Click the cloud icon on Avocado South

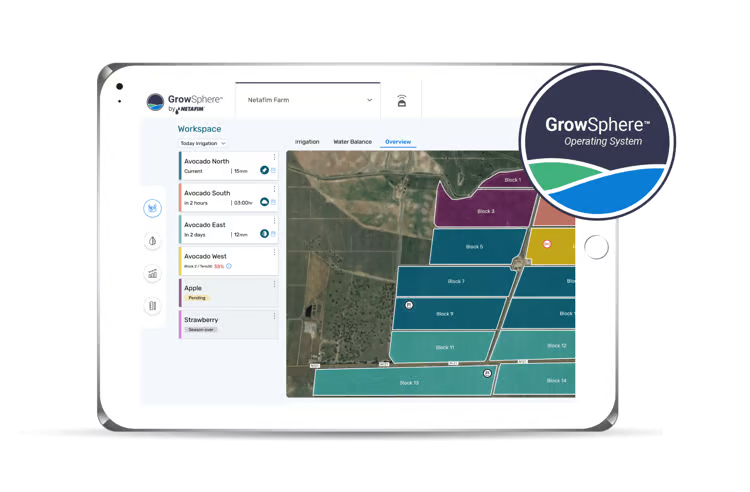[264, 202]
